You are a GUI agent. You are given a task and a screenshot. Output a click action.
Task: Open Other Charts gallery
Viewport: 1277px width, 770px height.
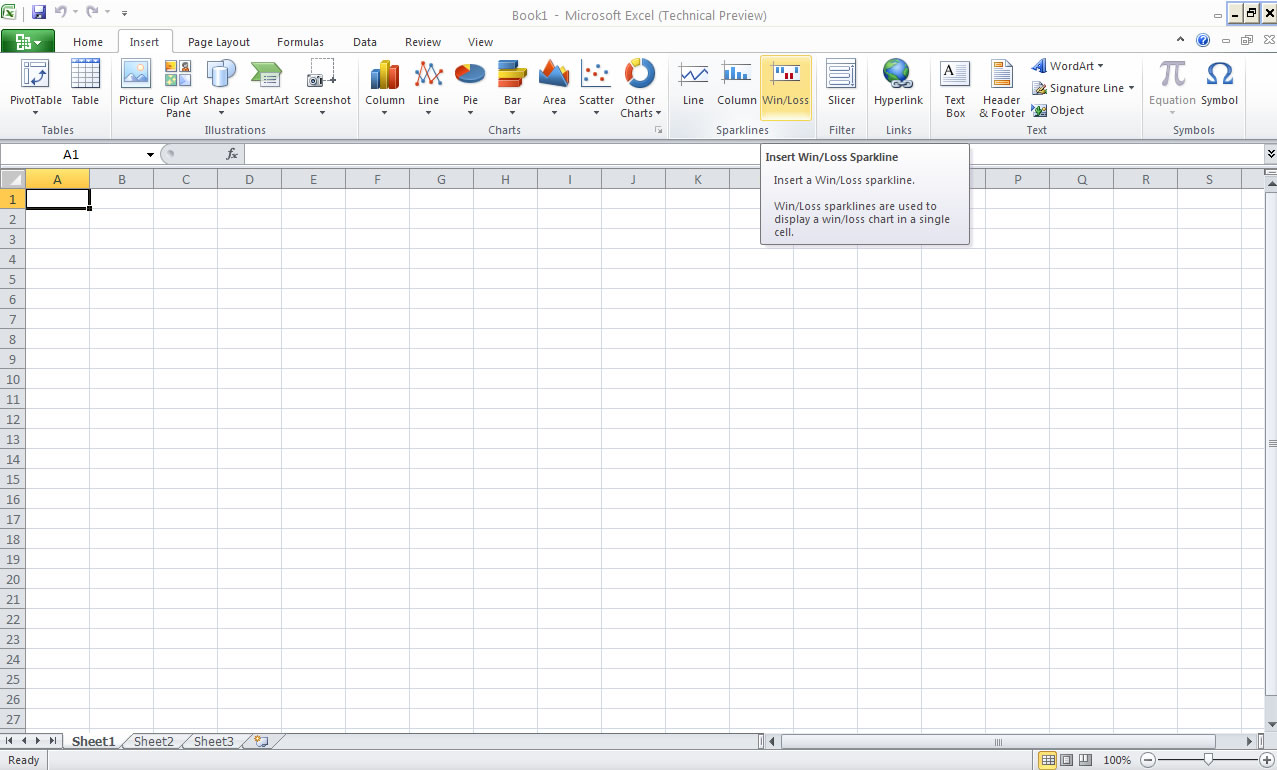click(640, 88)
